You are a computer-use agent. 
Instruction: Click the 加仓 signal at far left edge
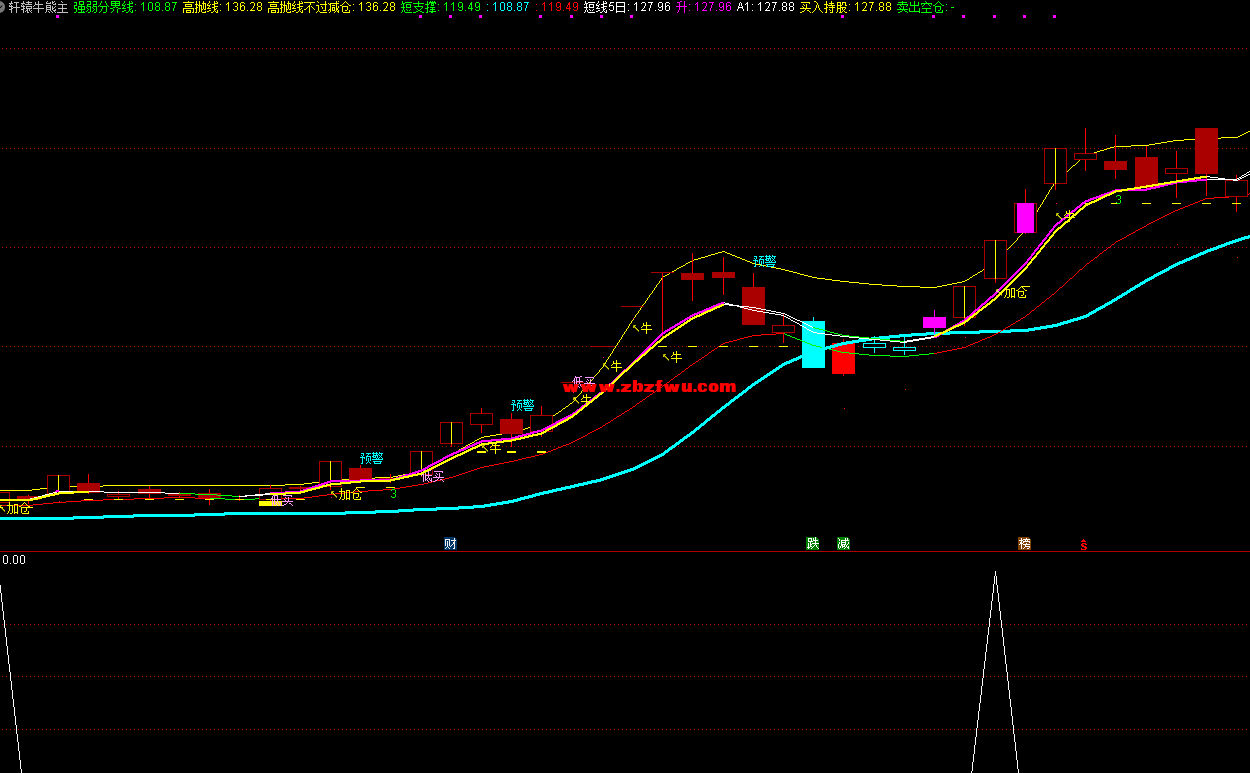tap(18, 508)
